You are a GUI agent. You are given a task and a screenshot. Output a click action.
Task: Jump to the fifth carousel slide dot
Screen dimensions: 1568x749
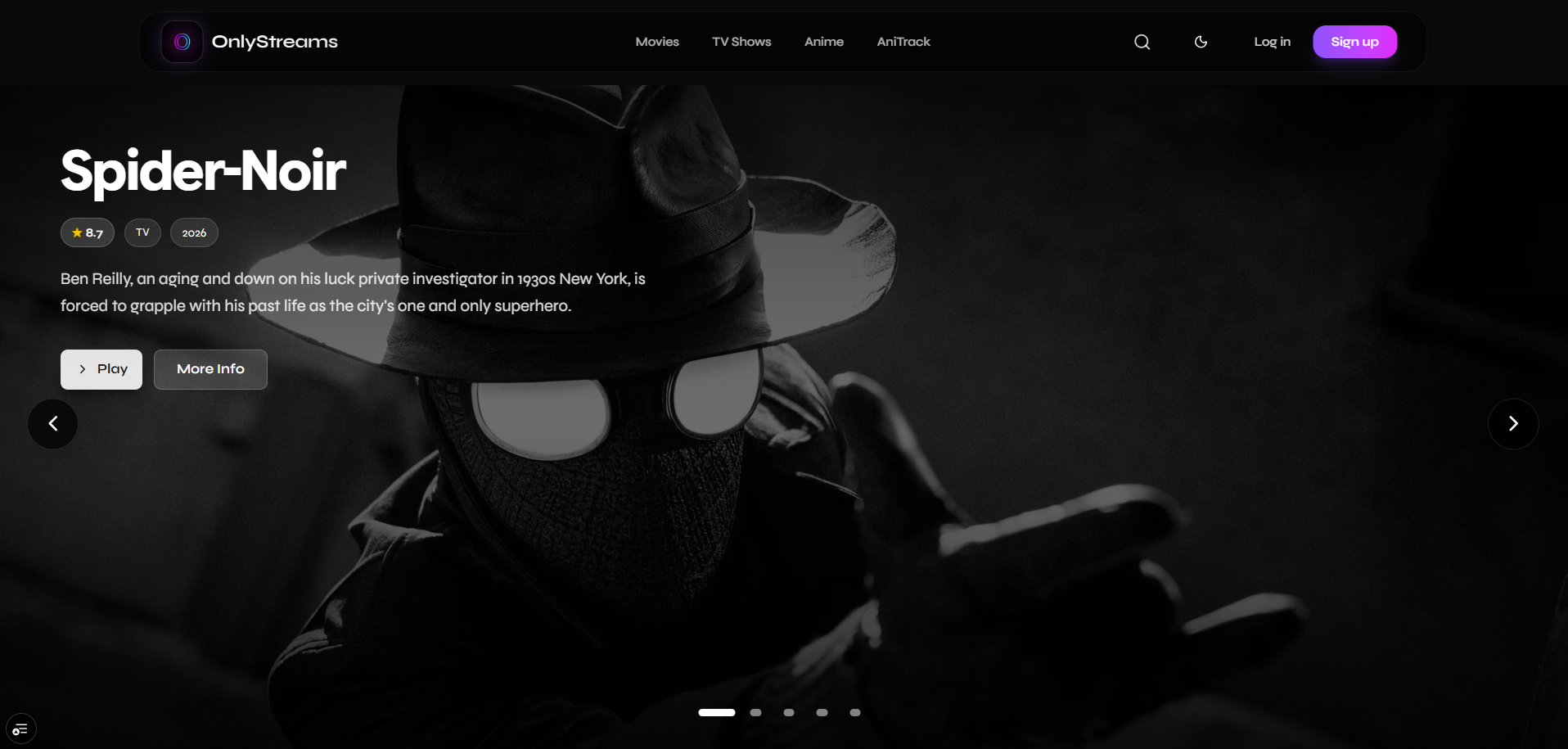[x=855, y=712]
